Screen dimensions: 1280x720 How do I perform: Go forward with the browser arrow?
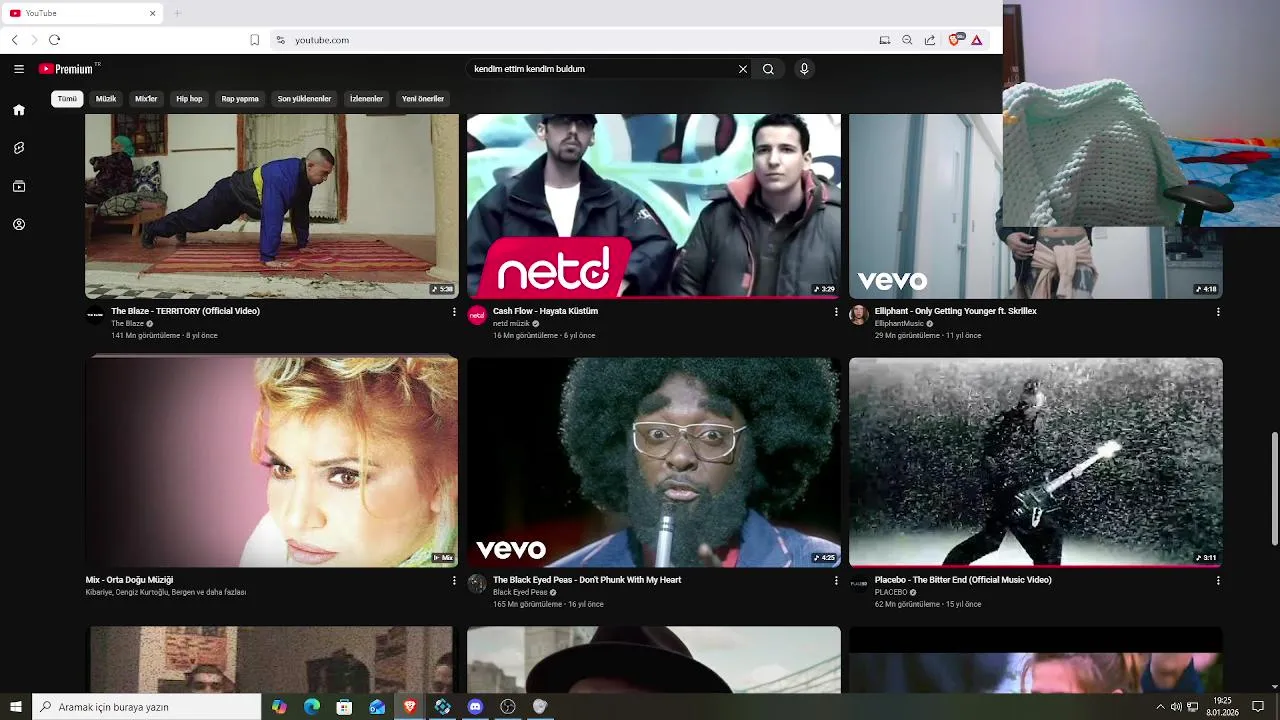tap(34, 40)
